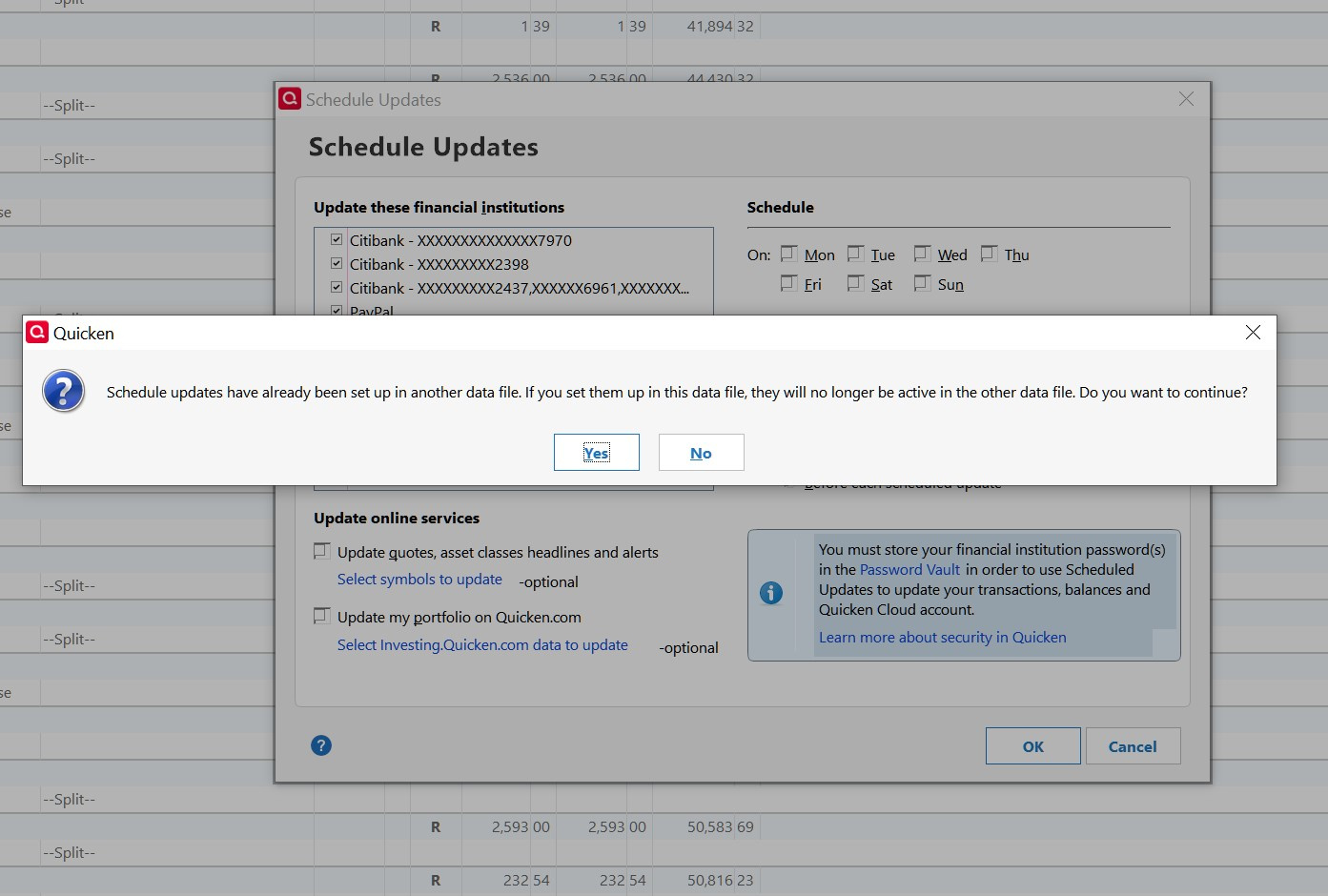Click the Quicken logo in the alert title bar
Screen dimensions: 1328x896
37,332
